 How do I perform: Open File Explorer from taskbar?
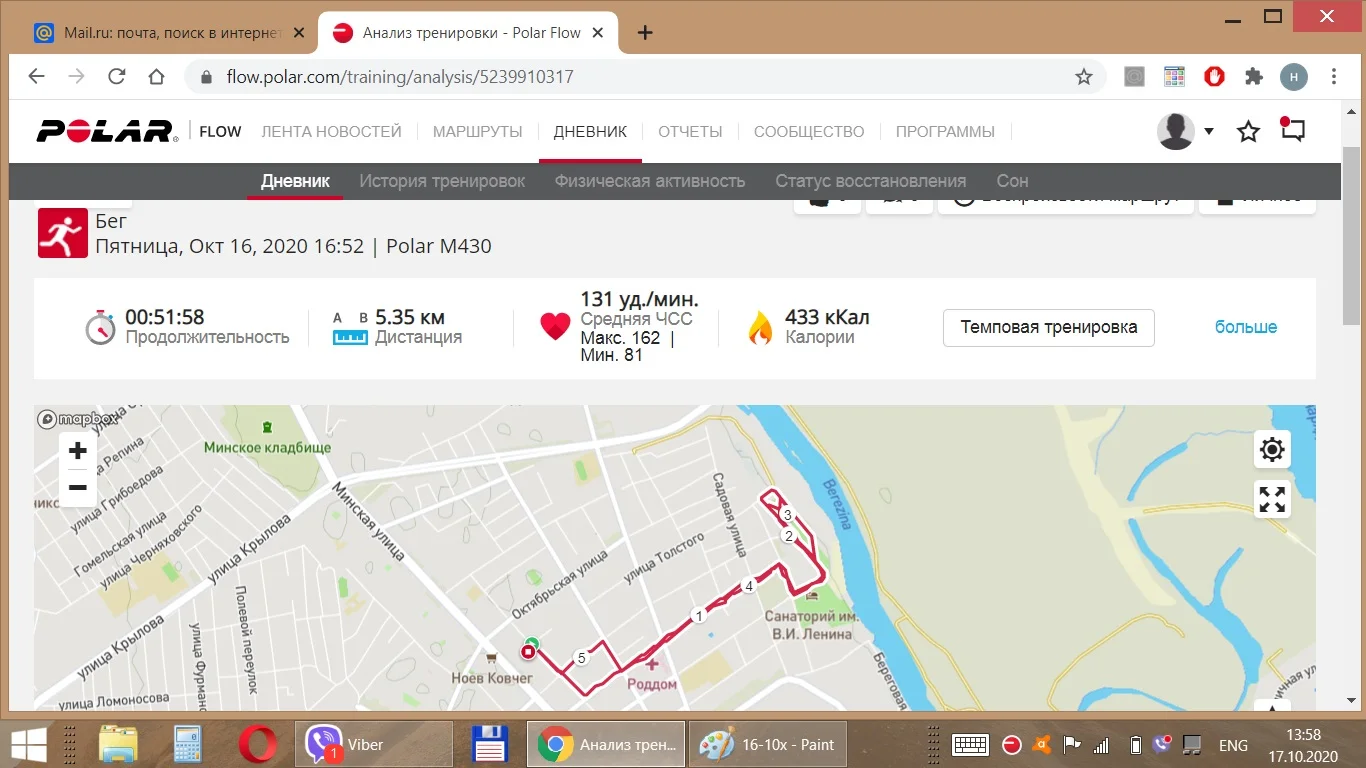point(118,745)
